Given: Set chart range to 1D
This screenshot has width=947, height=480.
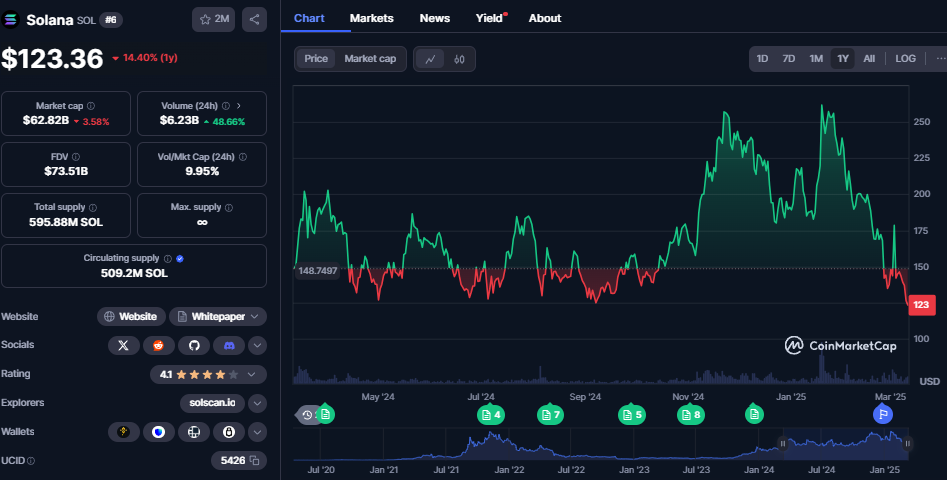Looking at the screenshot, I should point(762,59).
